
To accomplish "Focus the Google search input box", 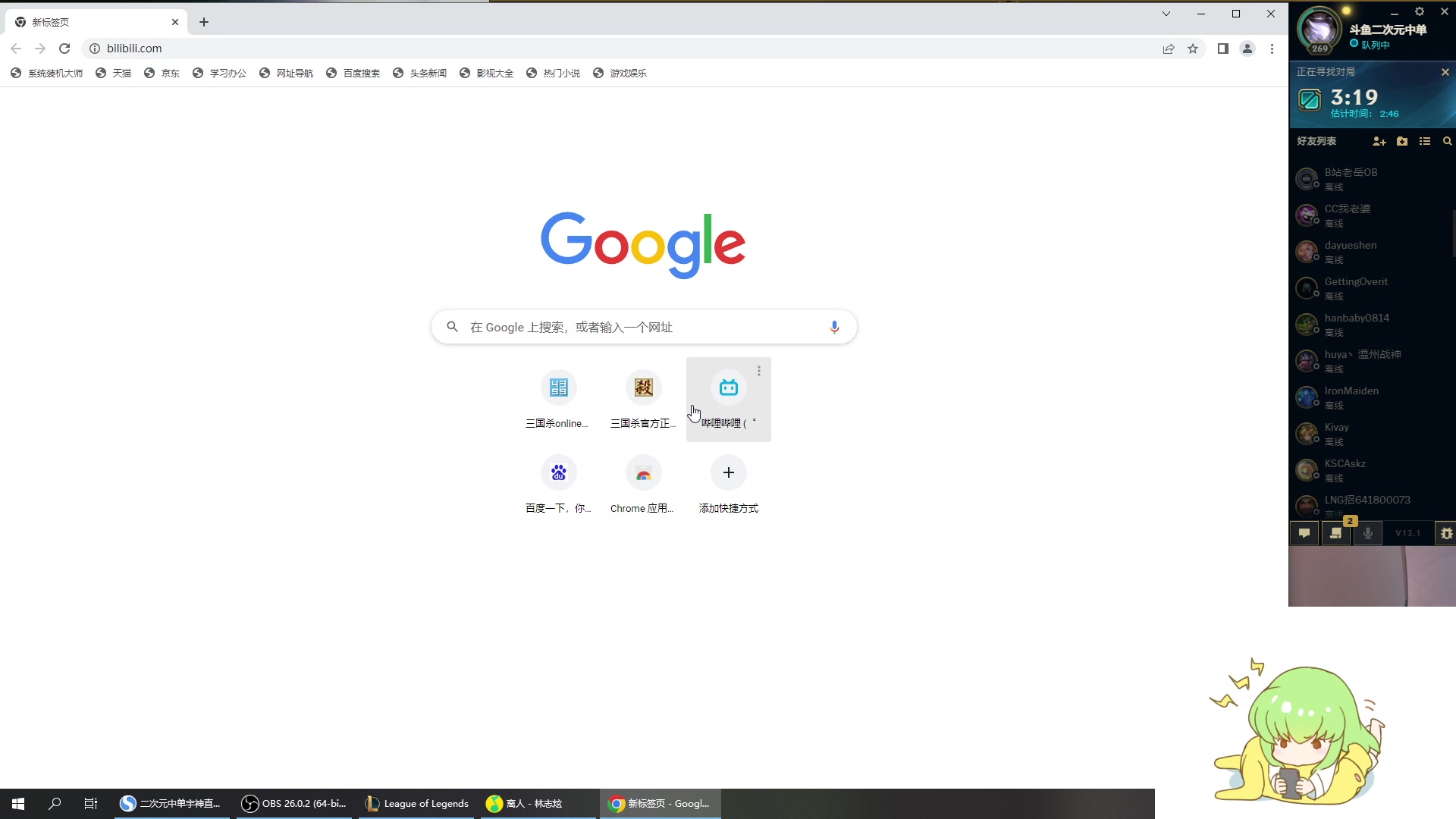I will (644, 327).
